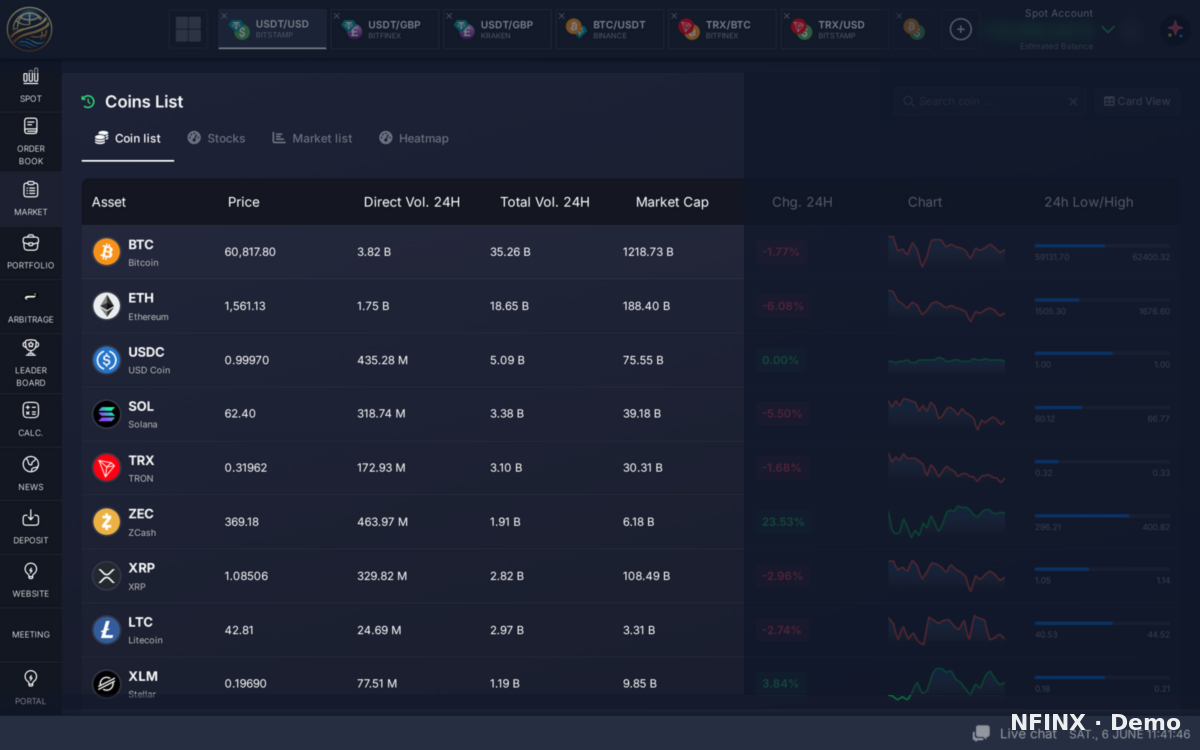Click the Coins List refresh history icon

tap(88, 101)
